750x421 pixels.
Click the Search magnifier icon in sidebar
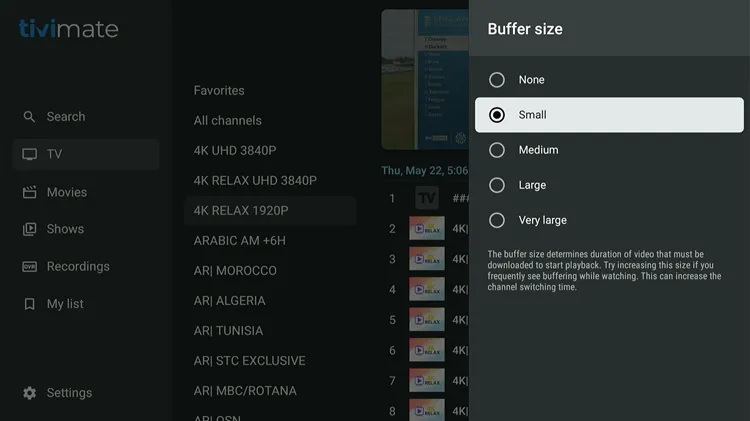tap(29, 117)
